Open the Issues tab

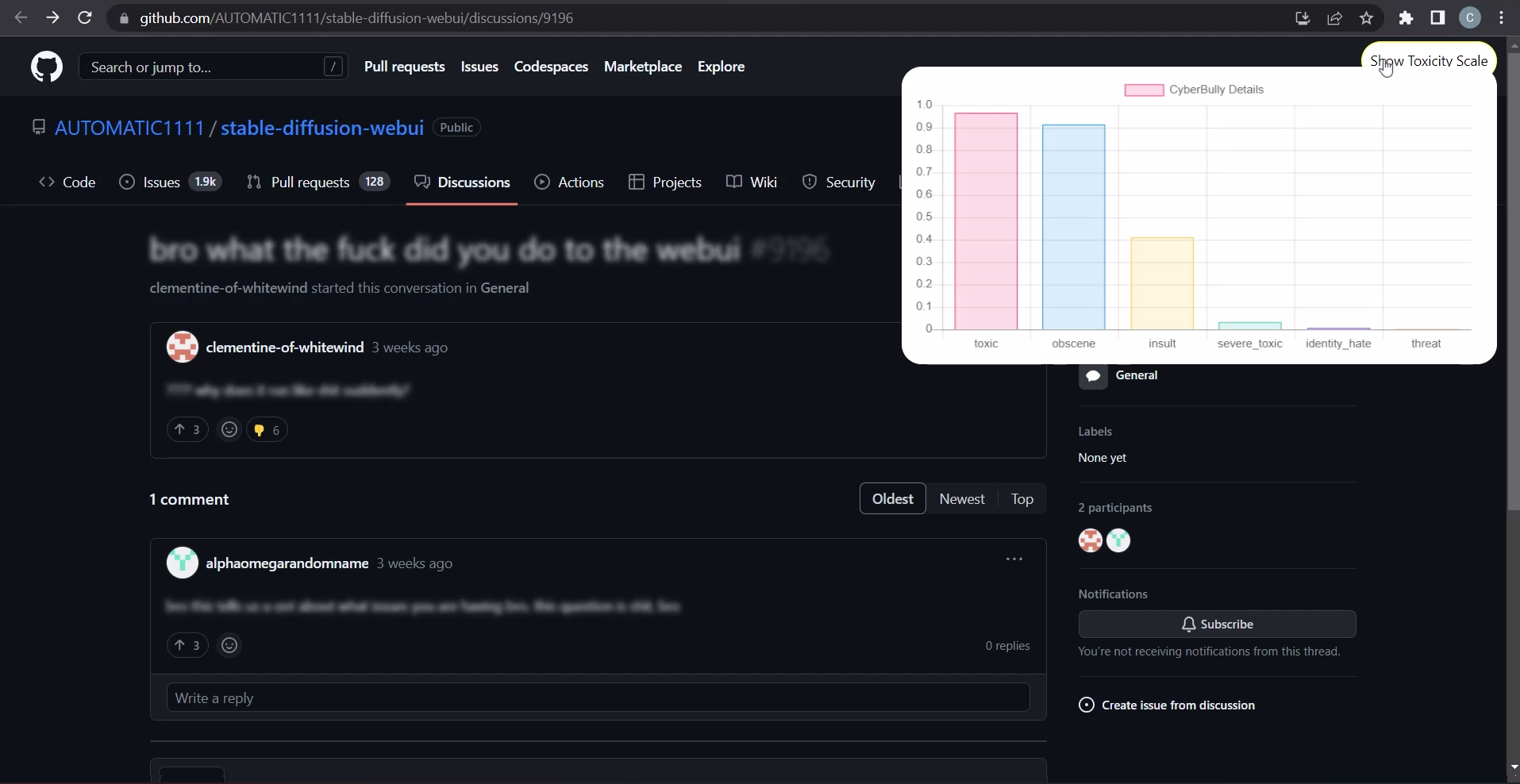point(171,182)
